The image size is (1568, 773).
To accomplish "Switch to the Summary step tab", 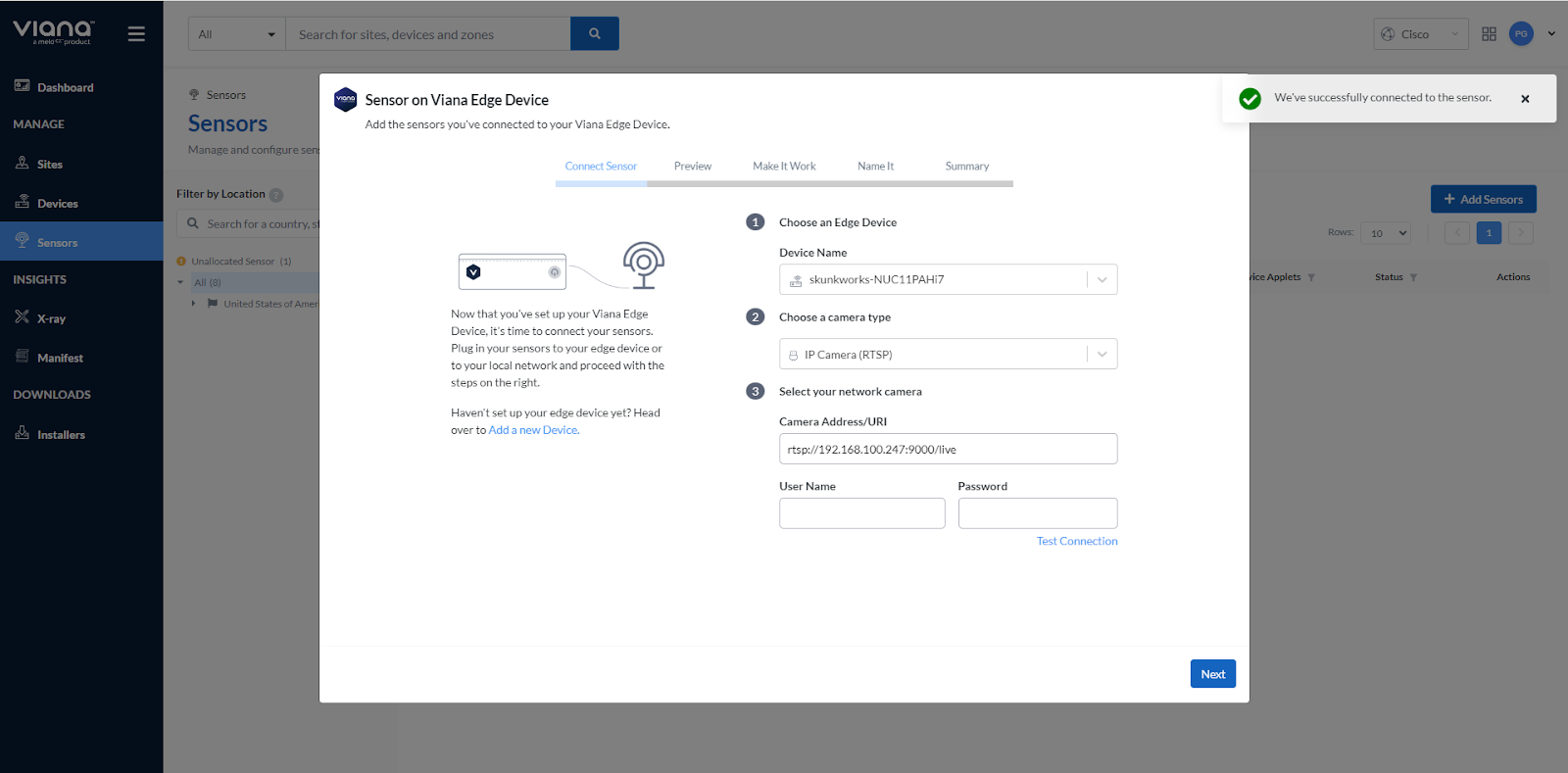I will coord(966,167).
